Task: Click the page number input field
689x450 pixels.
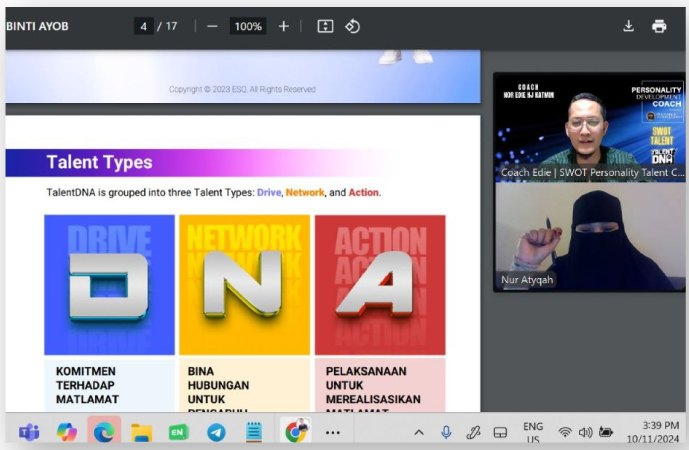Action: 144,26
